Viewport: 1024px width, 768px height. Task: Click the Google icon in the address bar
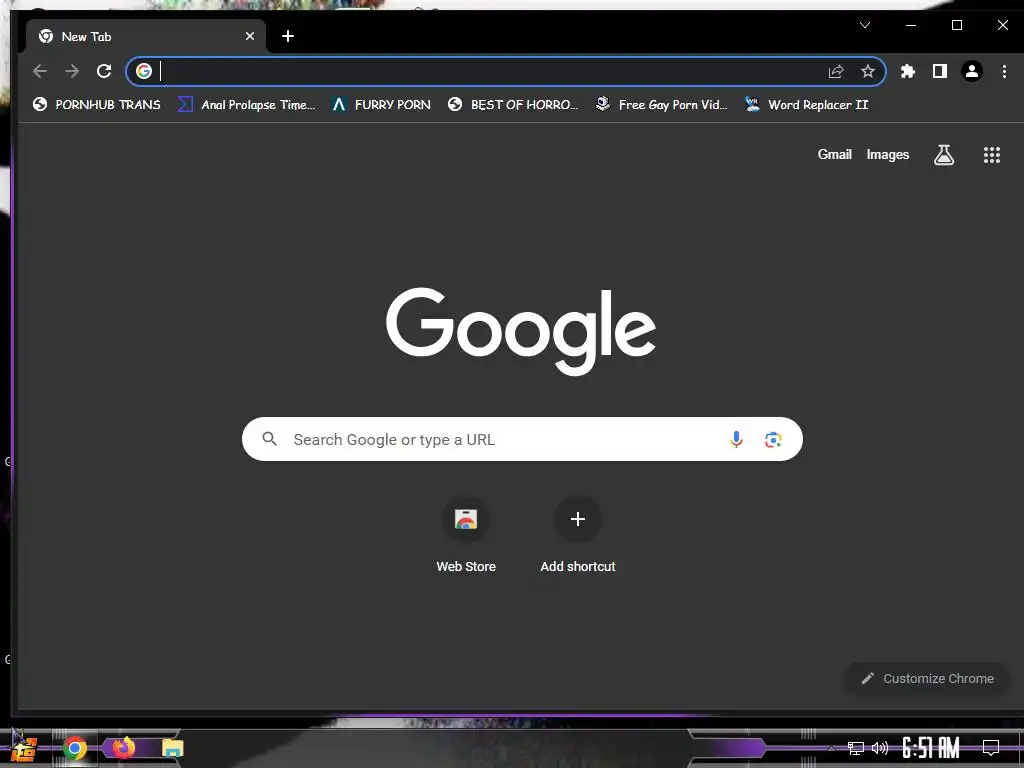pyautogui.click(x=144, y=71)
